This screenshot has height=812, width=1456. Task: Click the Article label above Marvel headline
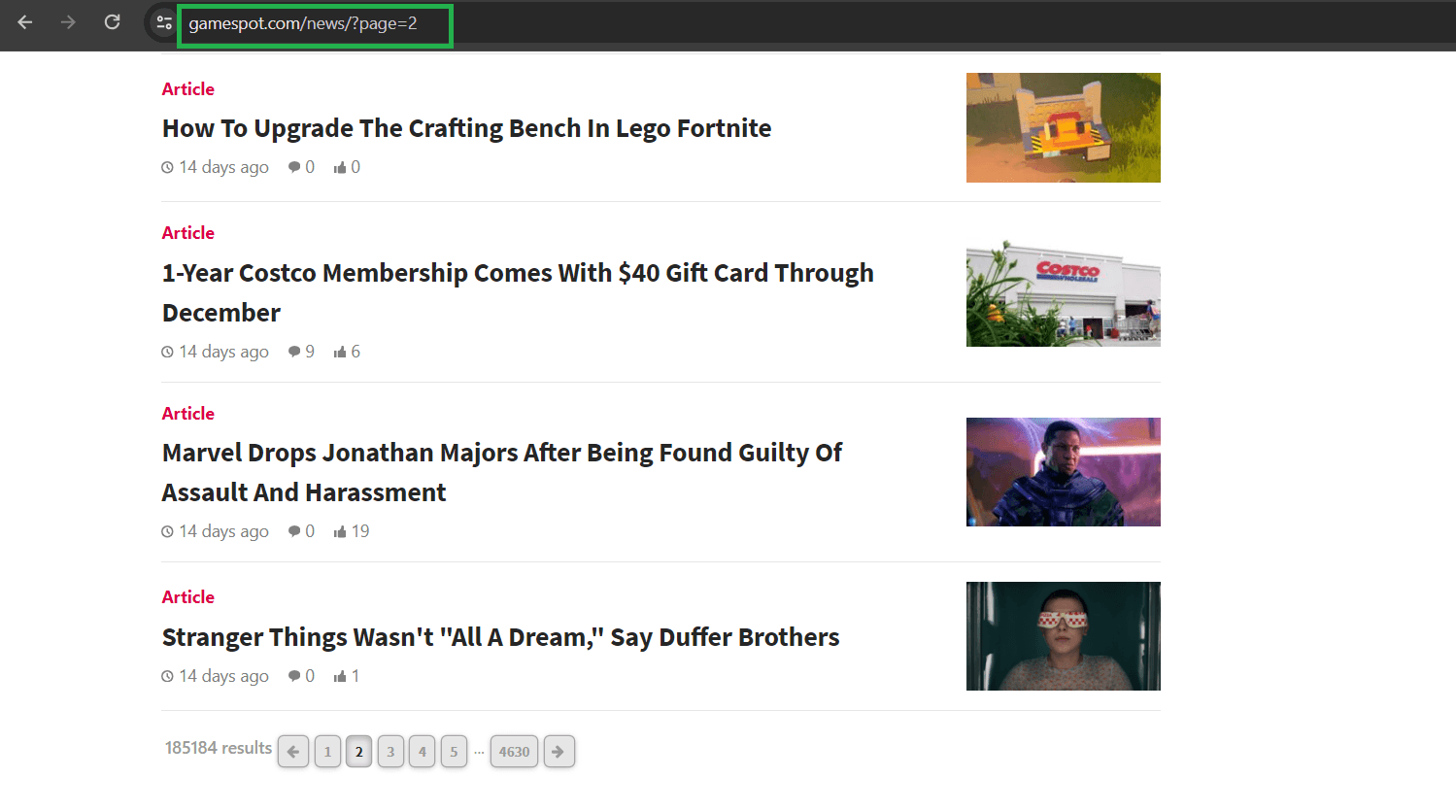click(x=188, y=414)
